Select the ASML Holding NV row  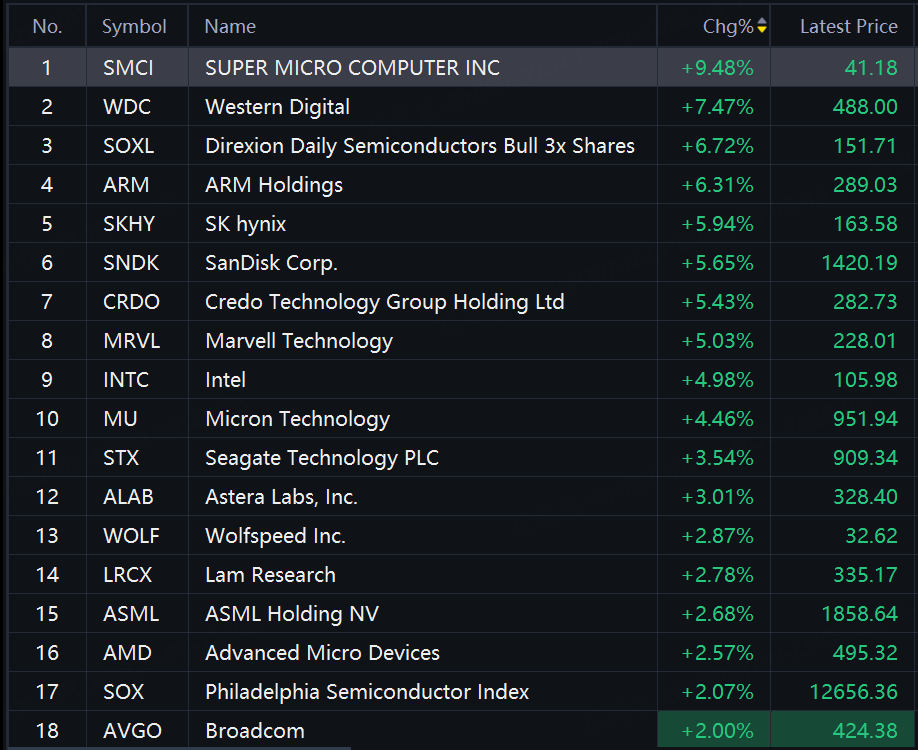click(463, 614)
